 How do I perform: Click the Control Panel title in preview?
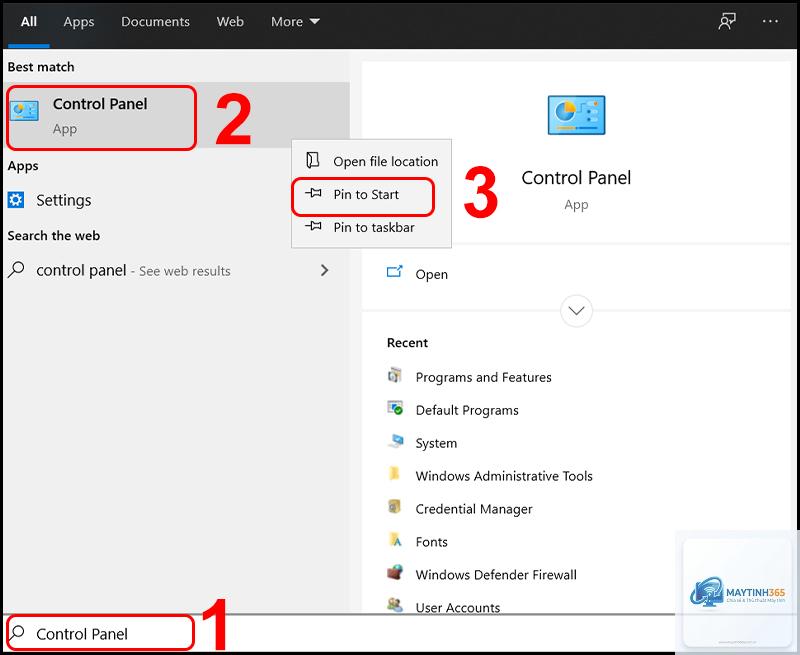[576, 178]
